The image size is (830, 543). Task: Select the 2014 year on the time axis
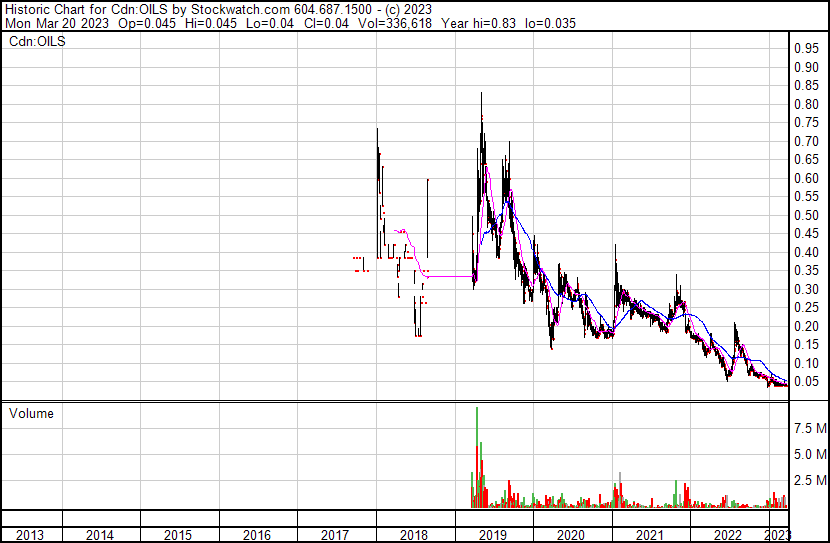100,535
